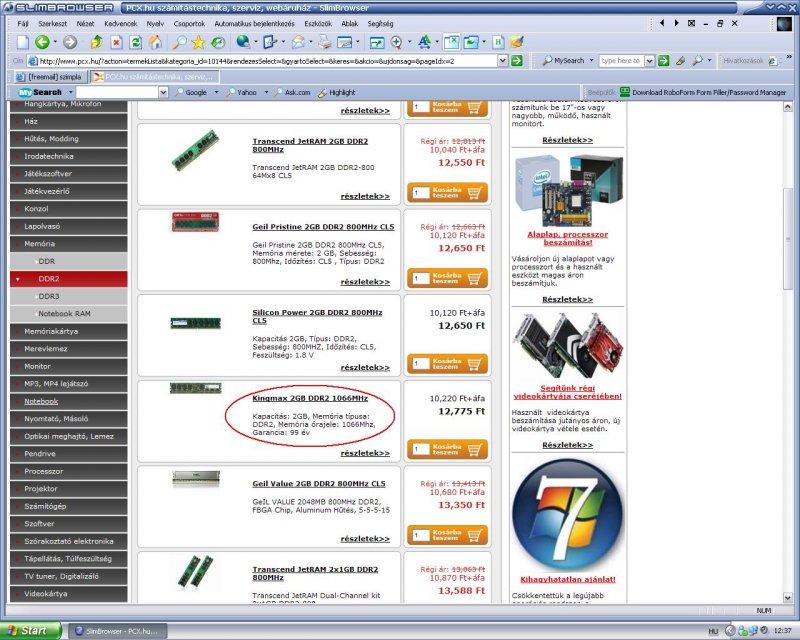800x640 pixels.
Task: Click the text size A icon
Action: click(424, 42)
